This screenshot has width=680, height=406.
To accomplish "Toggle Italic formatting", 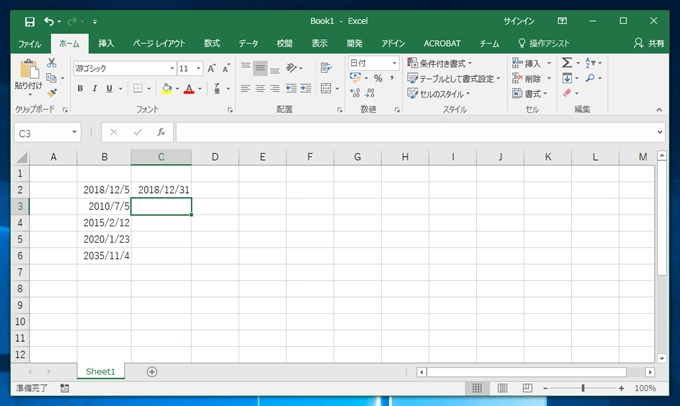I will (95, 88).
